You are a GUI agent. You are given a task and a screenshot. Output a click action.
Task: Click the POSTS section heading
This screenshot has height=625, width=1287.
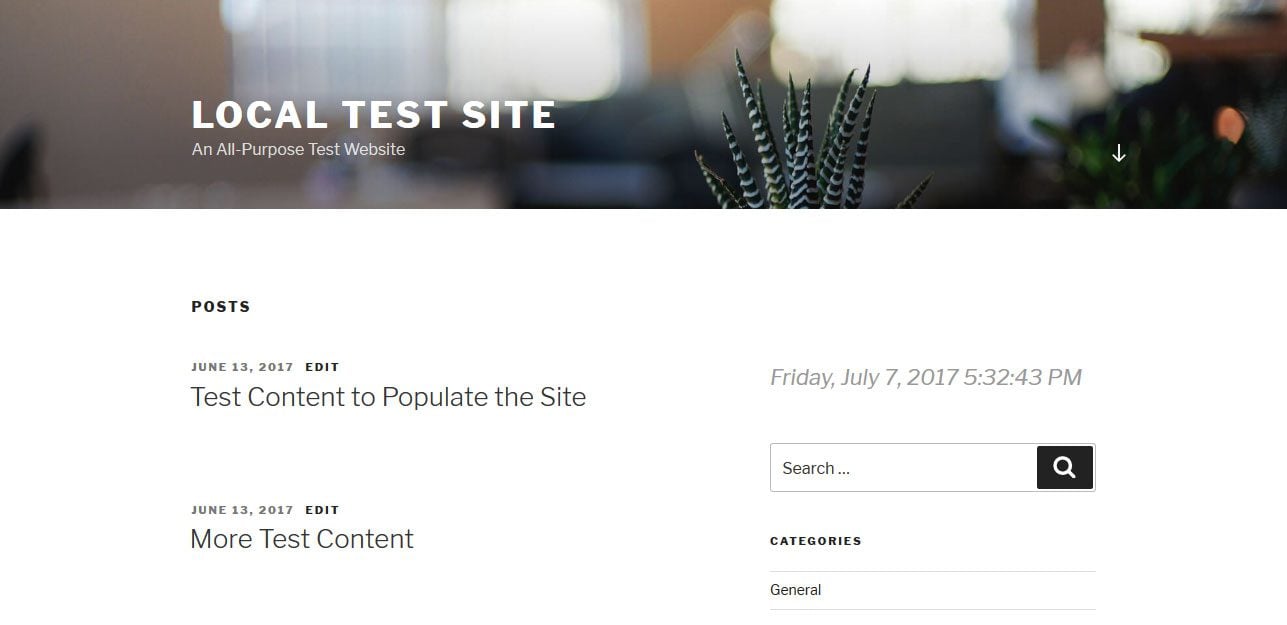[220, 307]
